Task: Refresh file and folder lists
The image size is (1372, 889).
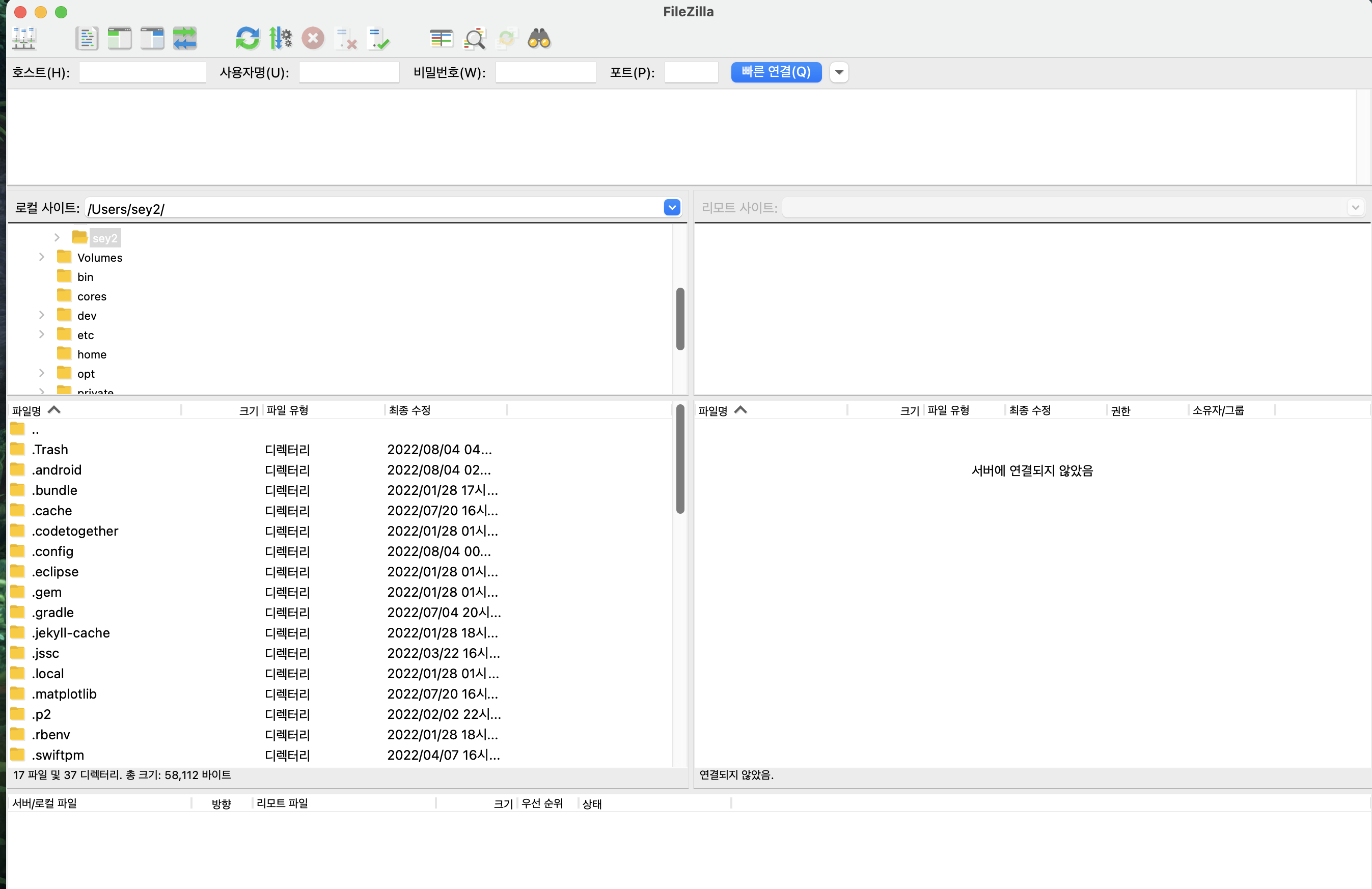Action: point(248,39)
